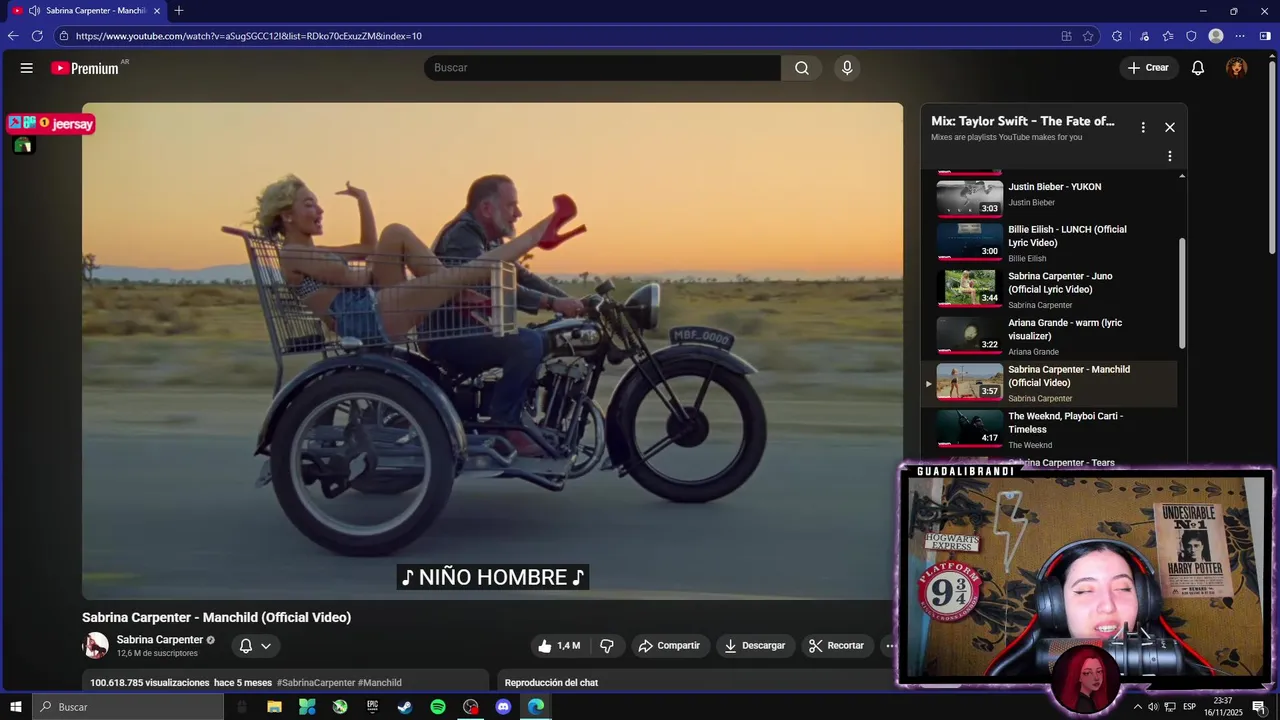Select the Sabrina Carpenter - Manchild browser tab
This screenshot has width=1280, height=720.
86,11
